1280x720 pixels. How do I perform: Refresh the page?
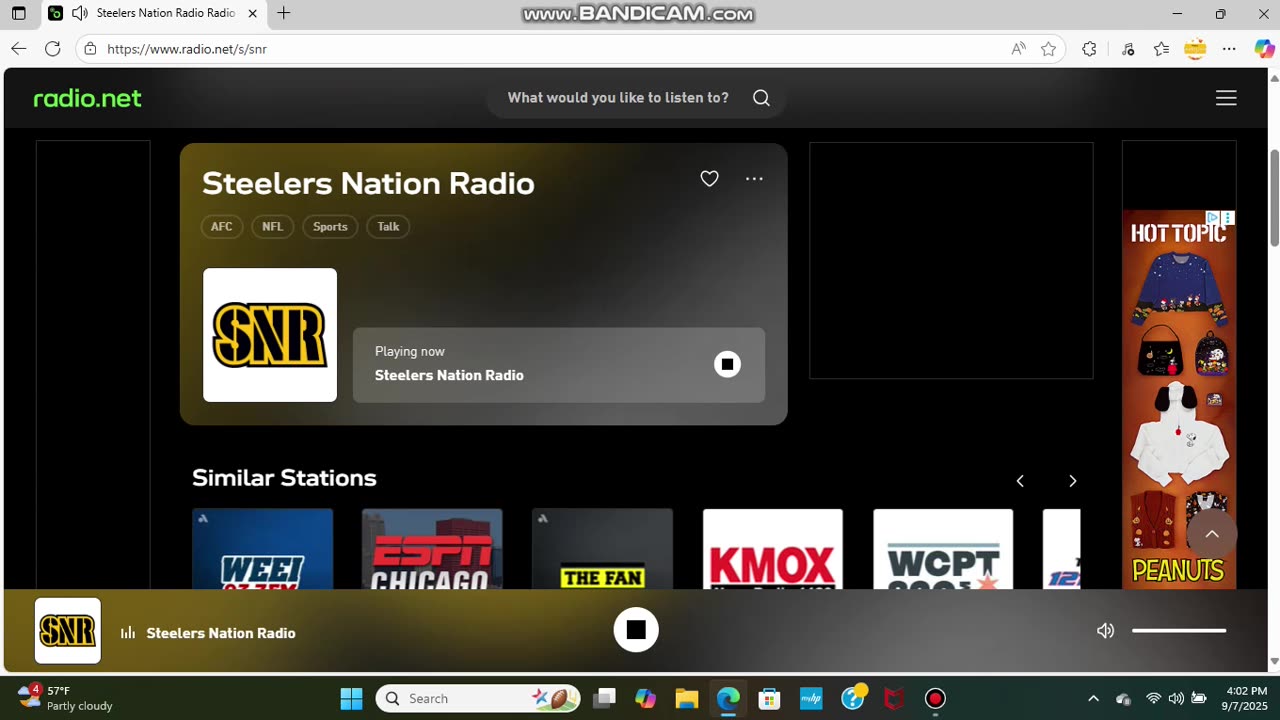pos(52,49)
